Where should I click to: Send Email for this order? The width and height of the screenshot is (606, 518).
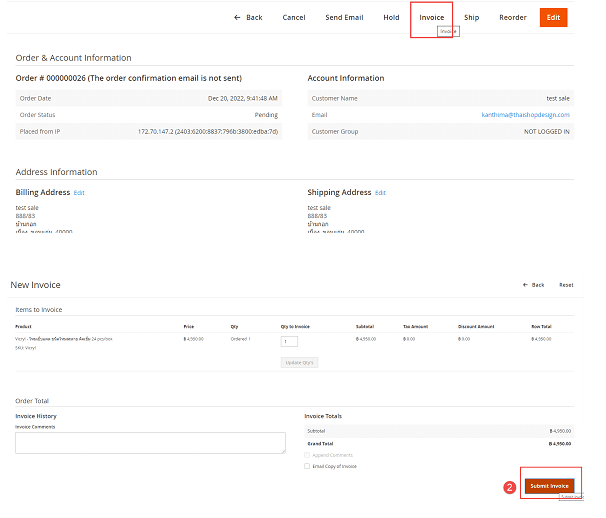[344, 17]
